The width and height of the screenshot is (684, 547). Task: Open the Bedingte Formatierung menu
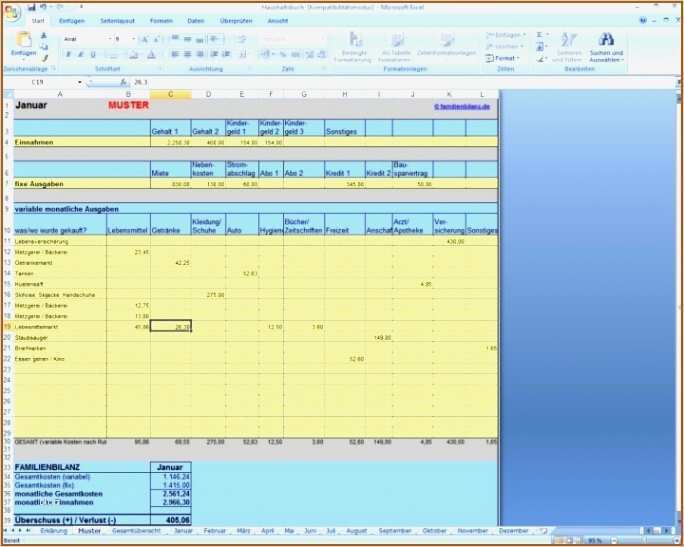(353, 47)
